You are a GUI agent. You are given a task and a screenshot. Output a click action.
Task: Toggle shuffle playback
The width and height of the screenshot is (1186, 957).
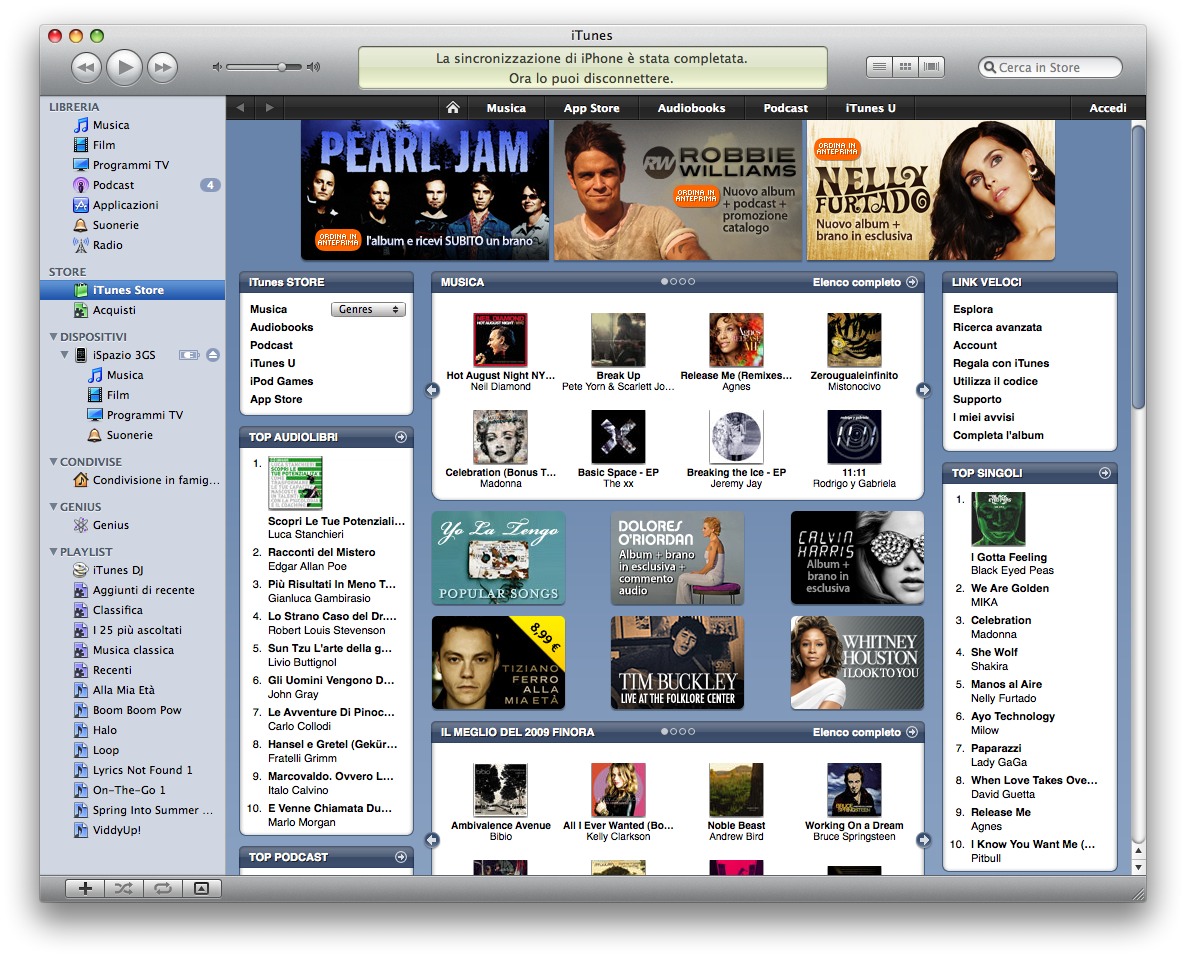click(124, 888)
